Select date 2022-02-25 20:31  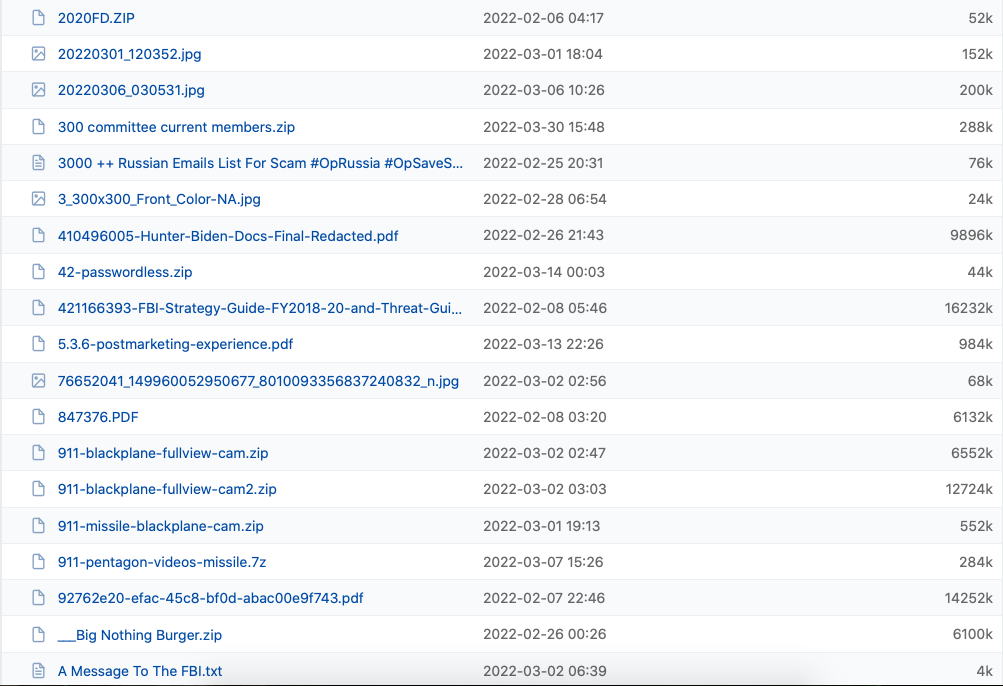(543, 163)
